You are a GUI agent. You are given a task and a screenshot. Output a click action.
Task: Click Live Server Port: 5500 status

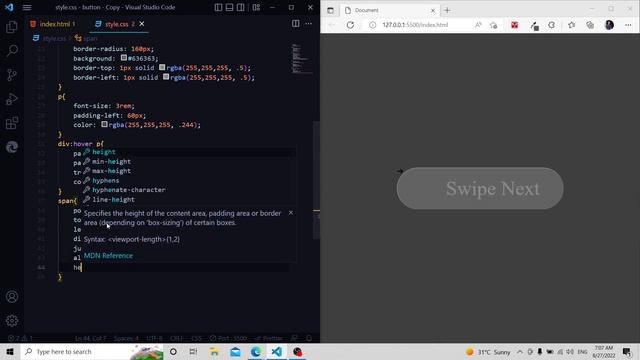(x=228, y=338)
